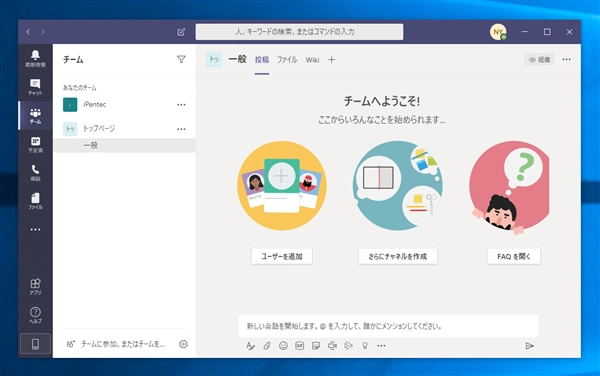Maximize the Teams window
The image size is (600, 376).
pos(547,32)
